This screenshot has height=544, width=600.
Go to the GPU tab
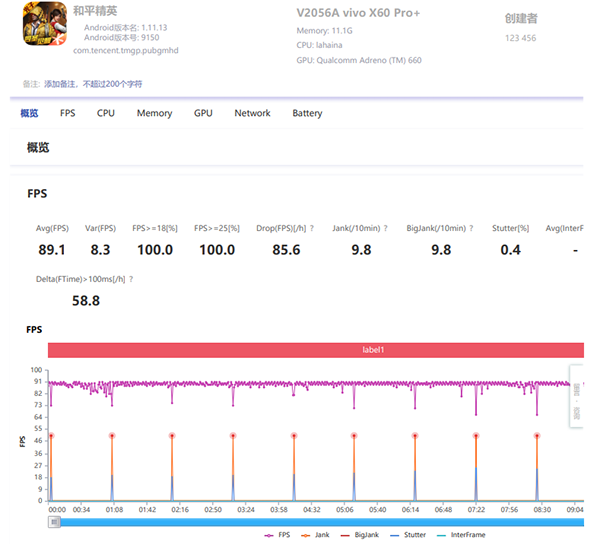(203, 113)
